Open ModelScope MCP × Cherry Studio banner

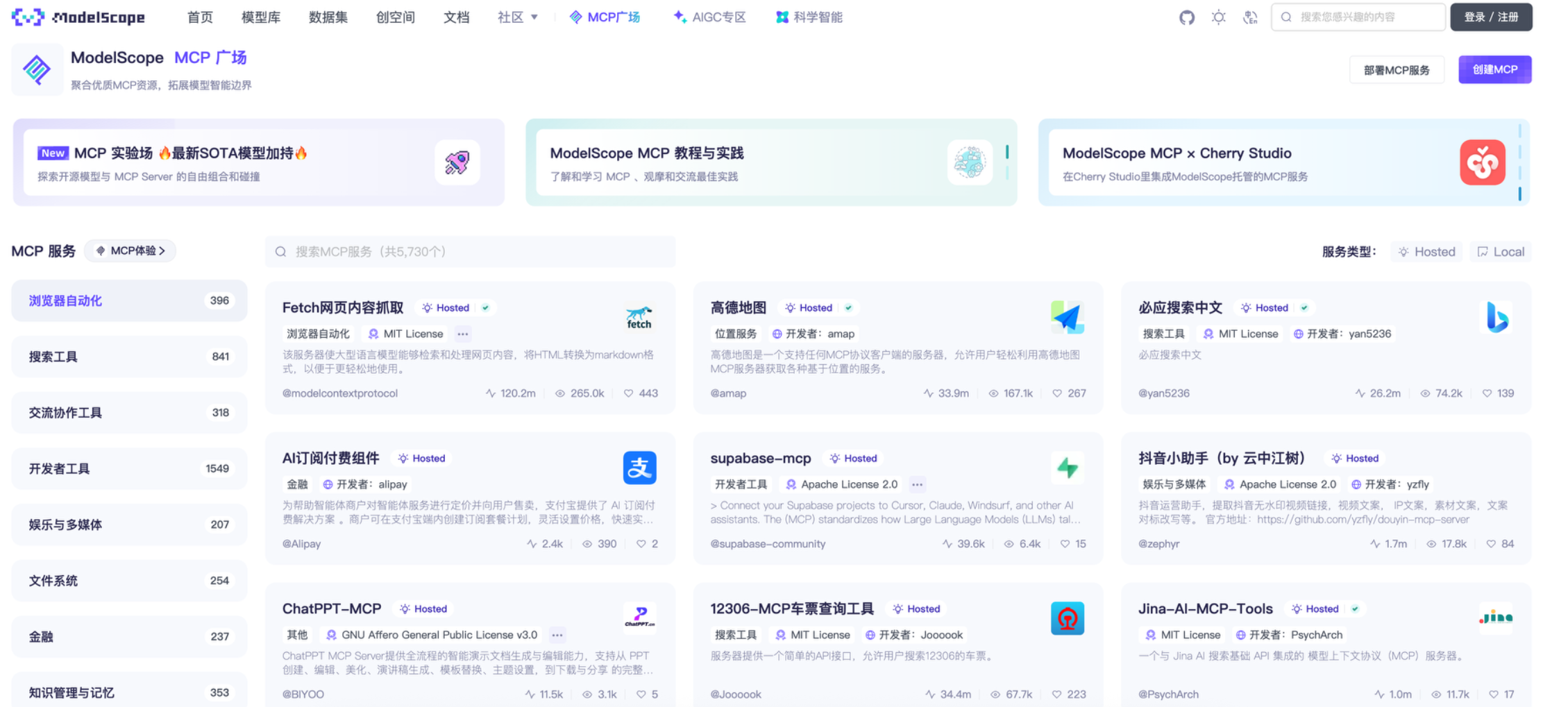[x=1284, y=162]
